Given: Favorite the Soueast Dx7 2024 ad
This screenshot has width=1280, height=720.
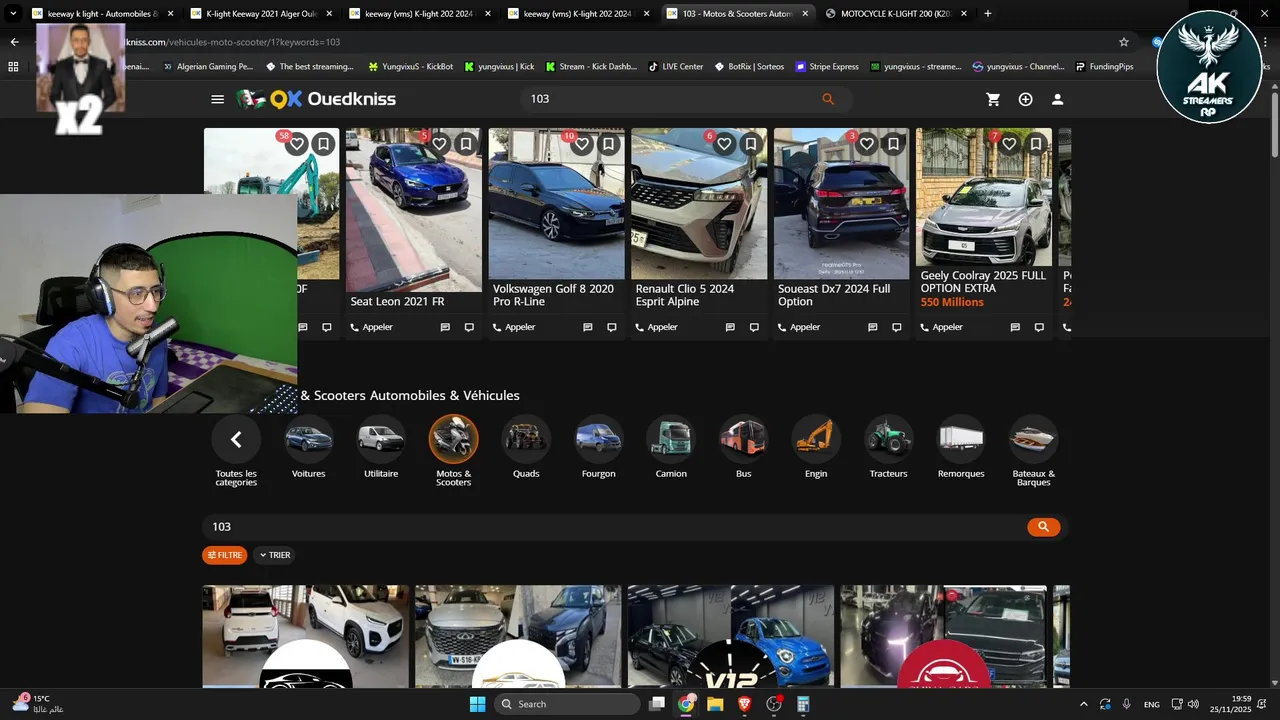Looking at the screenshot, I should 867,144.
